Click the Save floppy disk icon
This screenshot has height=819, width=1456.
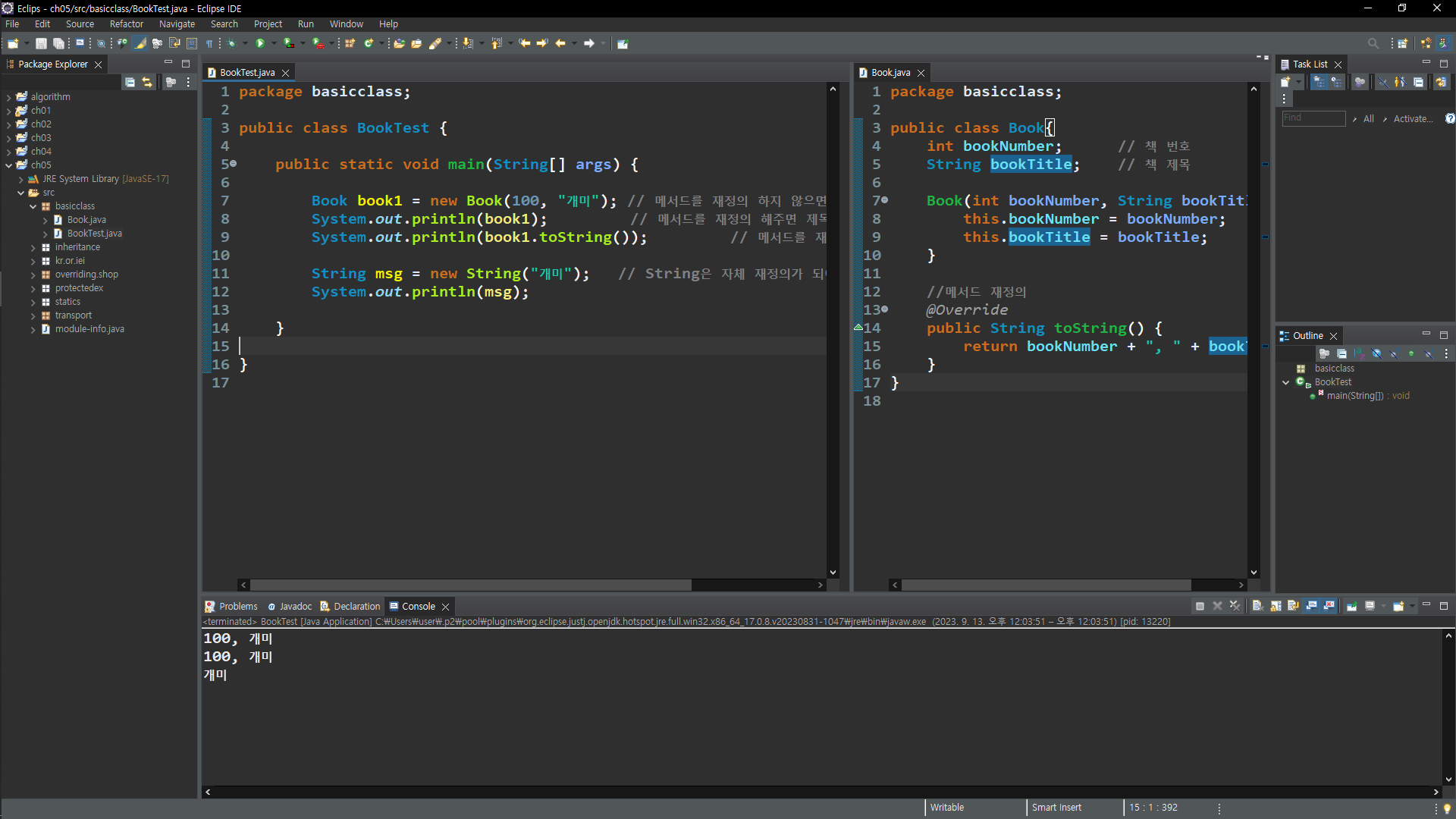coord(41,43)
